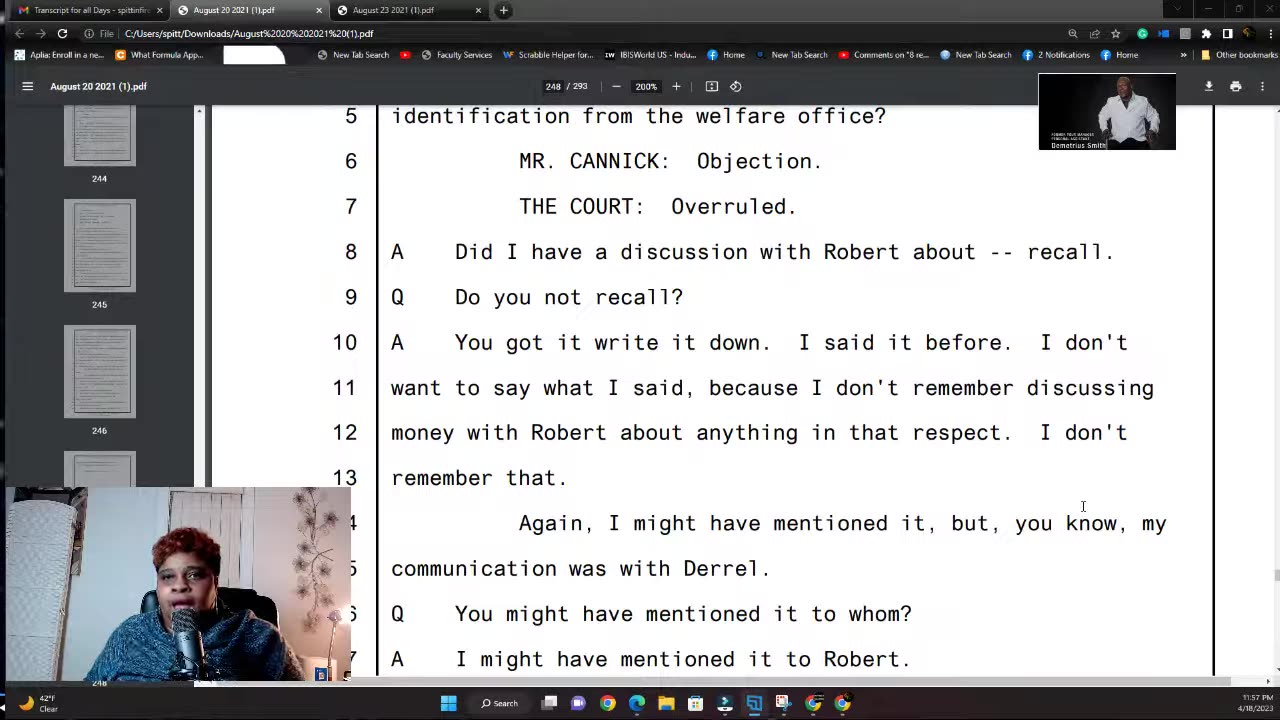Screen dimensions: 1280x720
Task: Click the line 'Do you not recall?'
Action: (x=569, y=298)
